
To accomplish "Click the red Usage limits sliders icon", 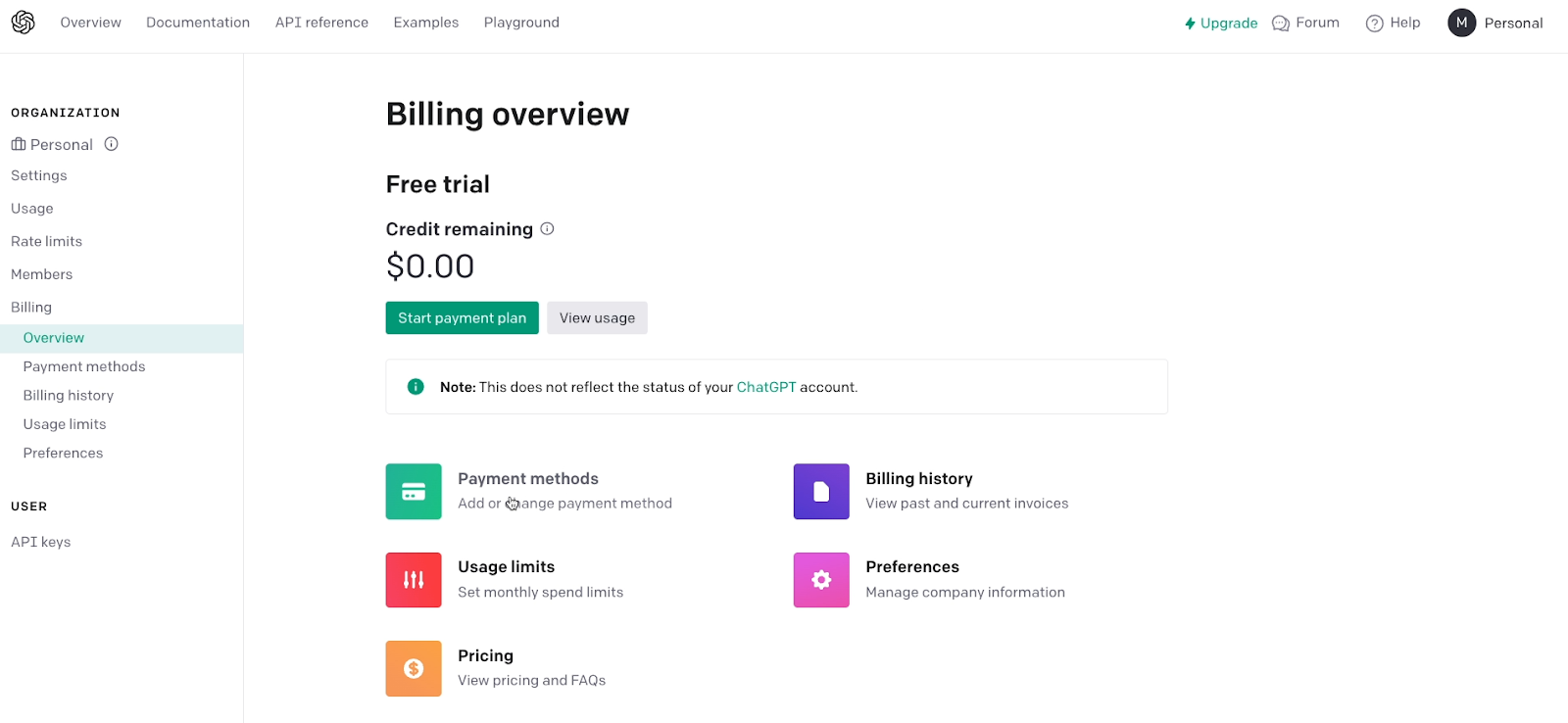I will point(414,580).
